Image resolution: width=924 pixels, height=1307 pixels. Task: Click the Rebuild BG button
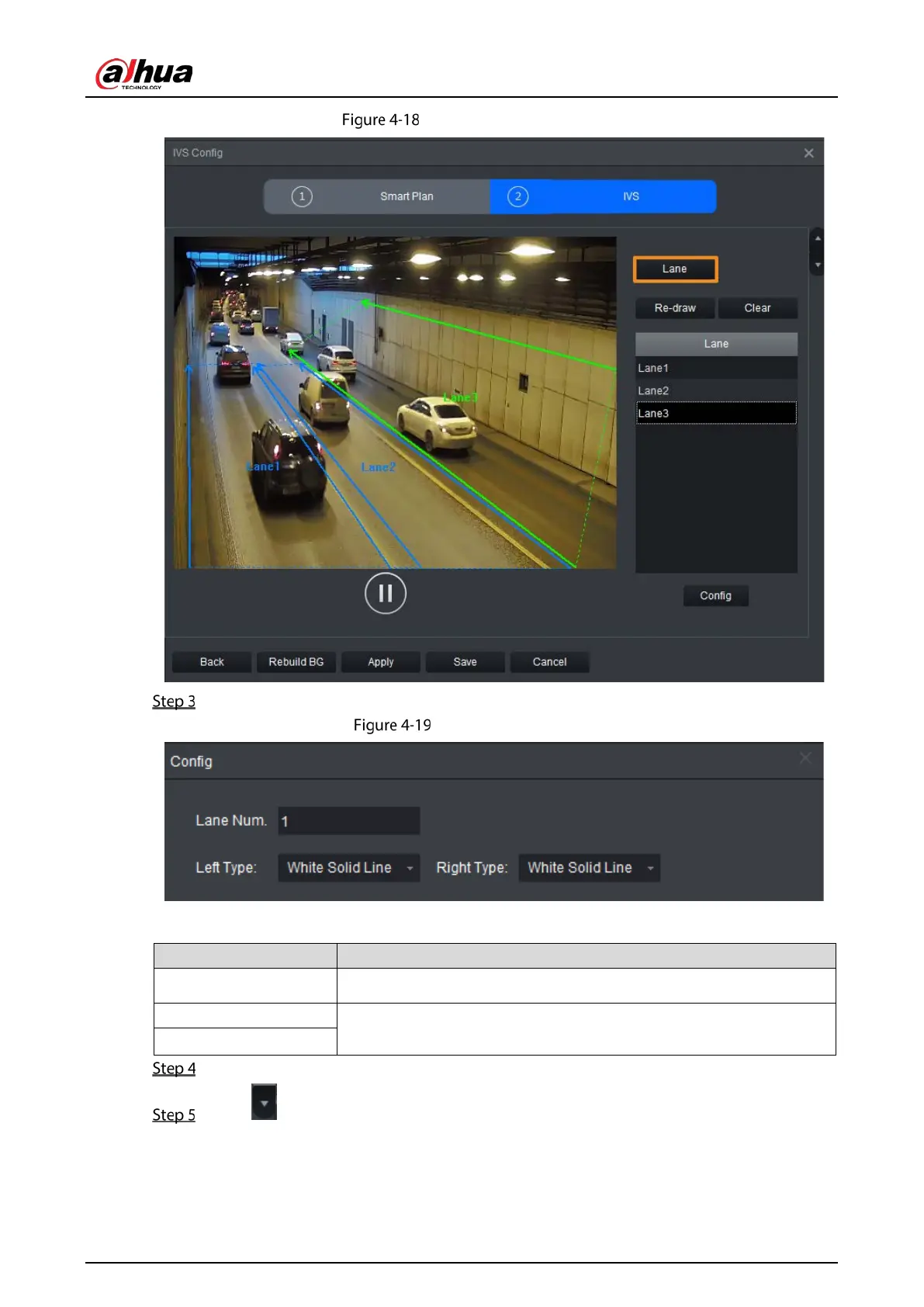(296, 662)
